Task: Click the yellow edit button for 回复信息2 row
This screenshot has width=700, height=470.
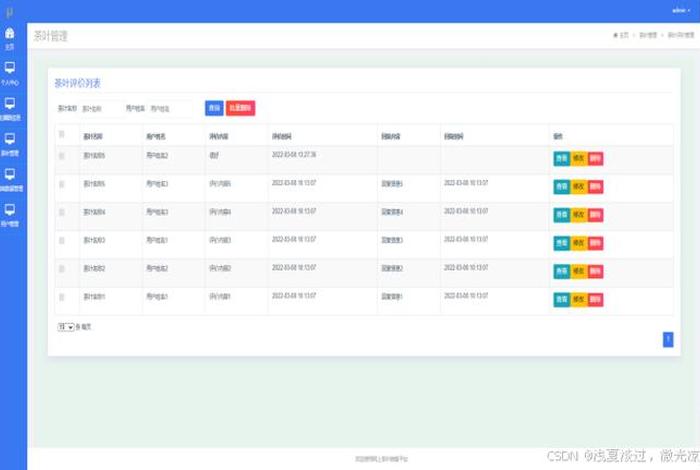Action: coord(579,271)
